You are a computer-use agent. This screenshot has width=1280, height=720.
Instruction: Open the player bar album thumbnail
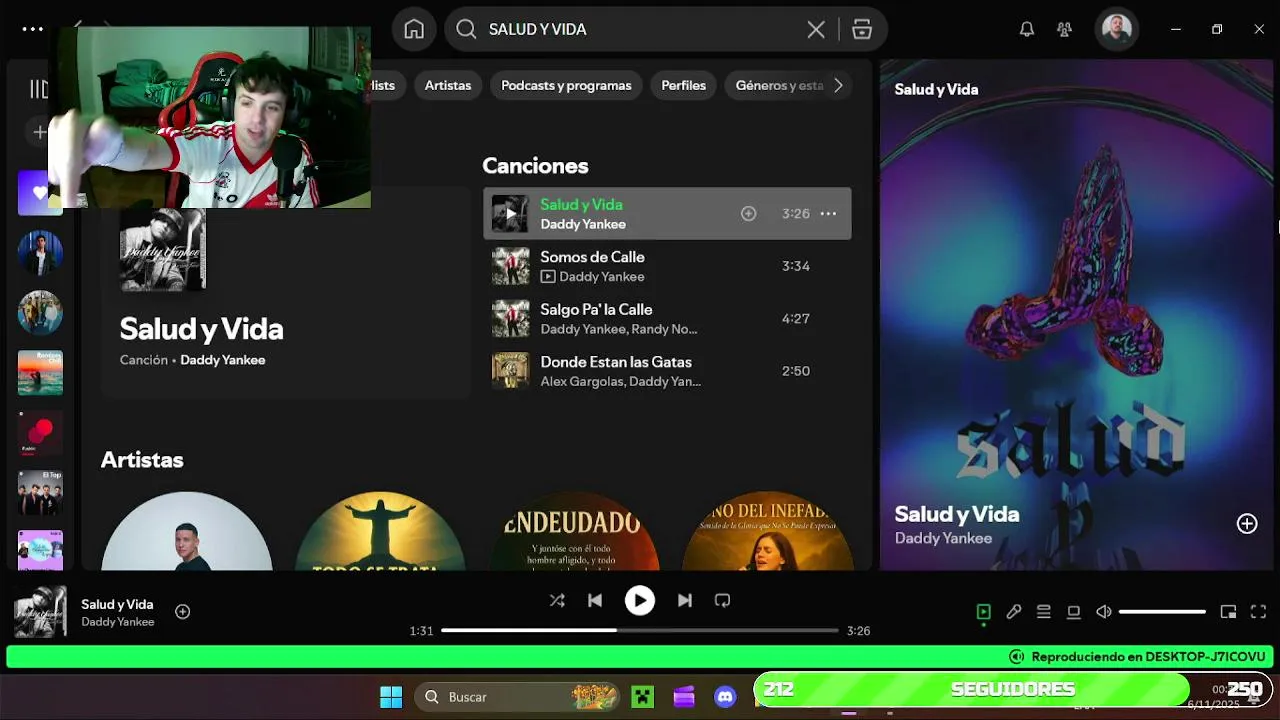coord(40,611)
